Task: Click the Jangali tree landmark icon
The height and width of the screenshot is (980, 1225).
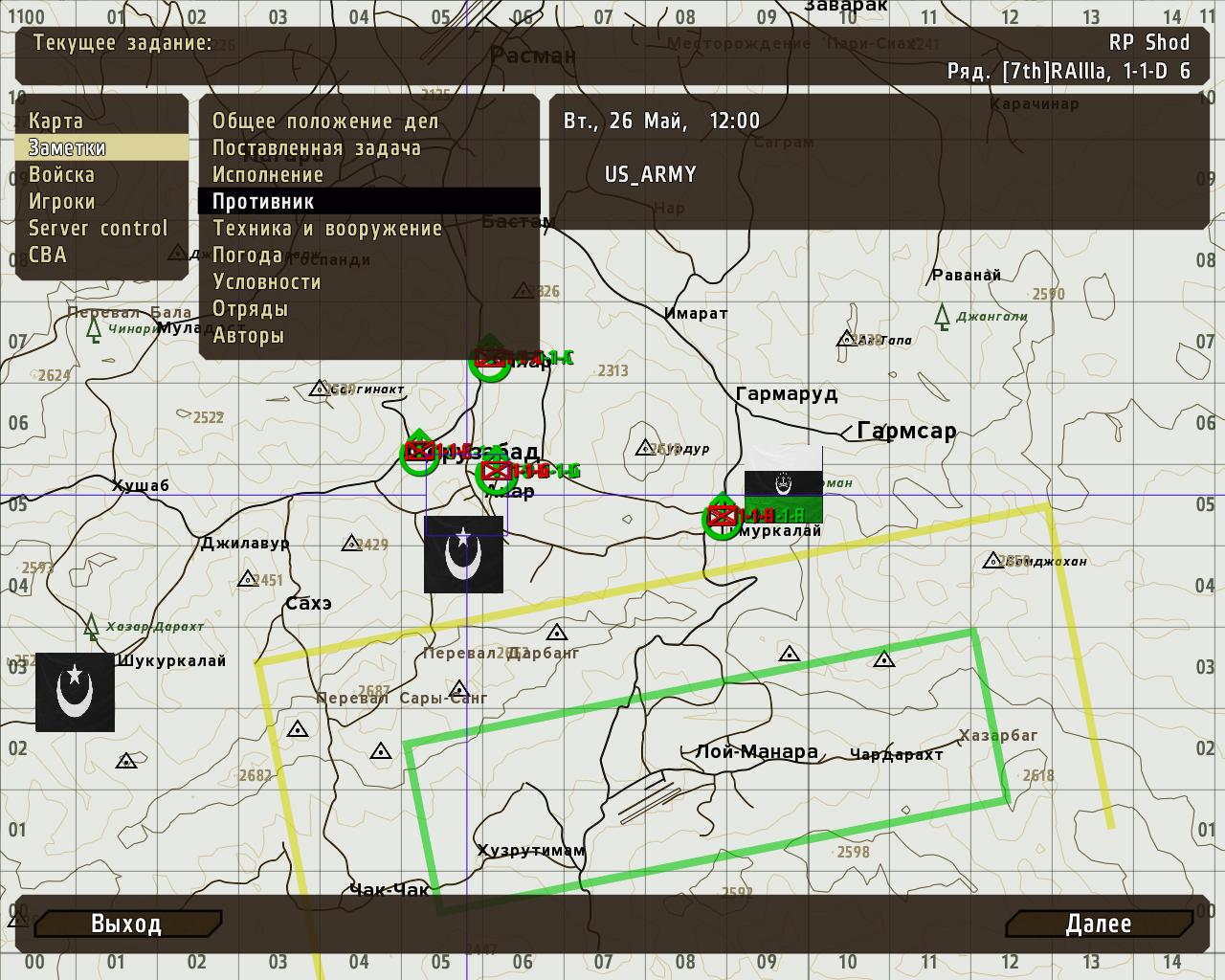Action: click(x=942, y=315)
